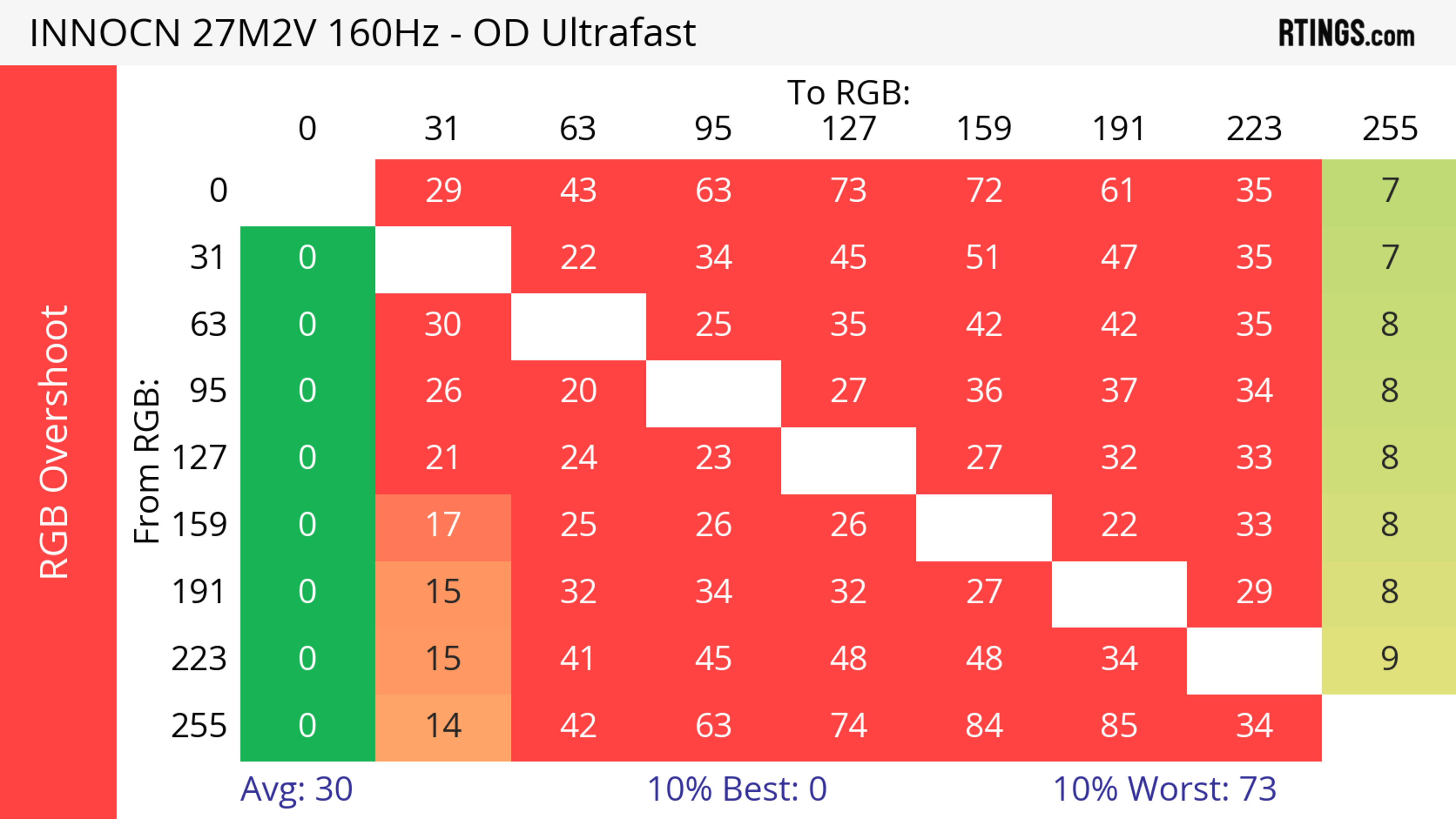Click the cell showing value 51
This screenshot has width=1456, height=819.
[x=984, y=258]
